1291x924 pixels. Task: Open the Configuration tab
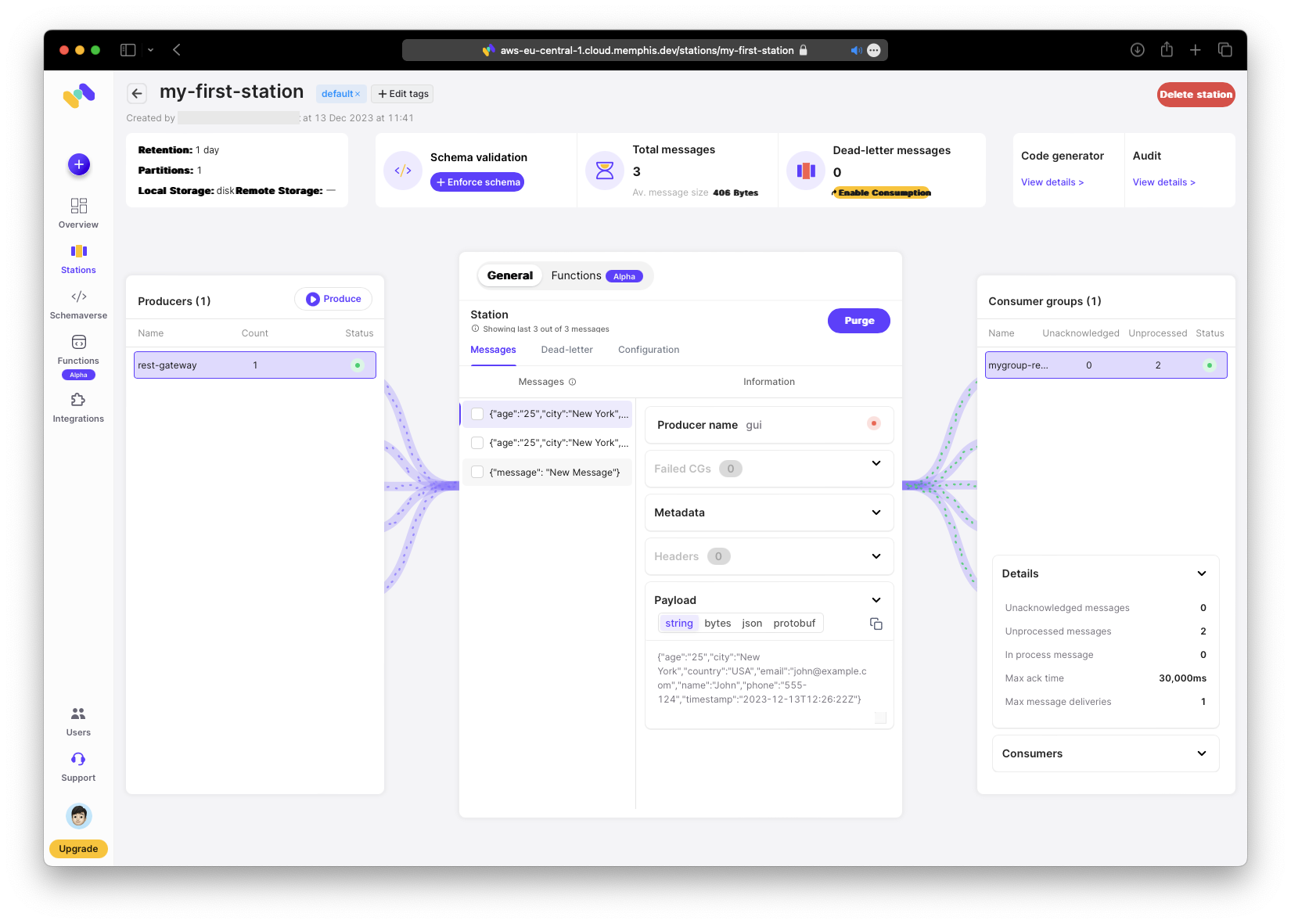[648, 350]
